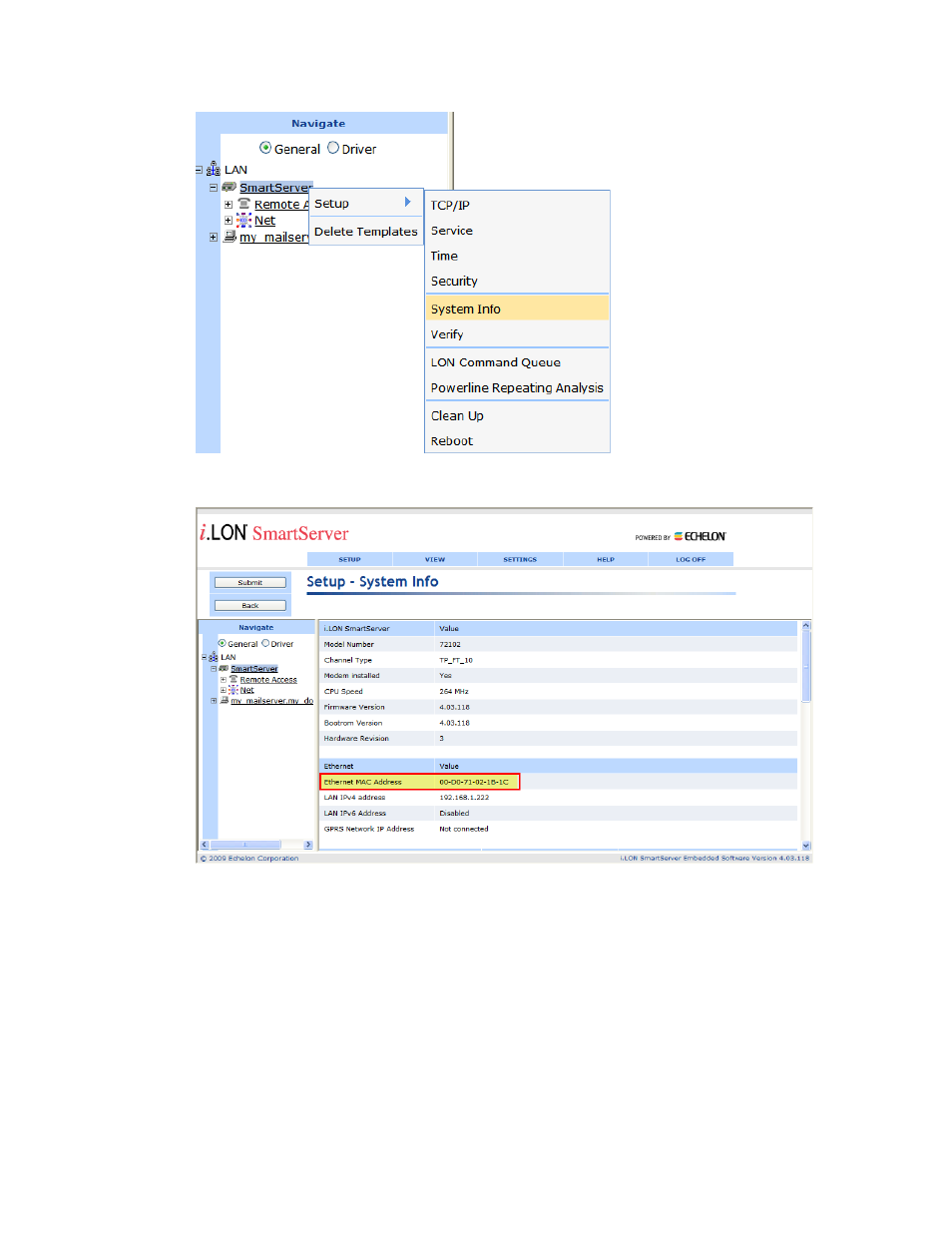Open SETTINGS tab in top navigation bar

tap(520, 559)
